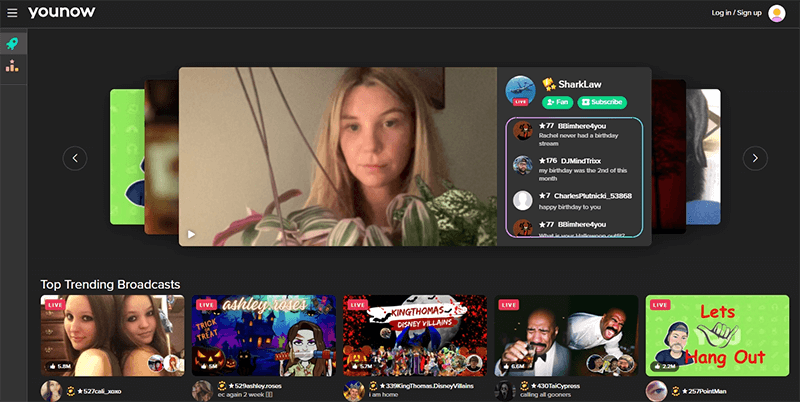
Task: Open 527cali_xoxo broadcast thumbnail
Action: coord(113,335)
